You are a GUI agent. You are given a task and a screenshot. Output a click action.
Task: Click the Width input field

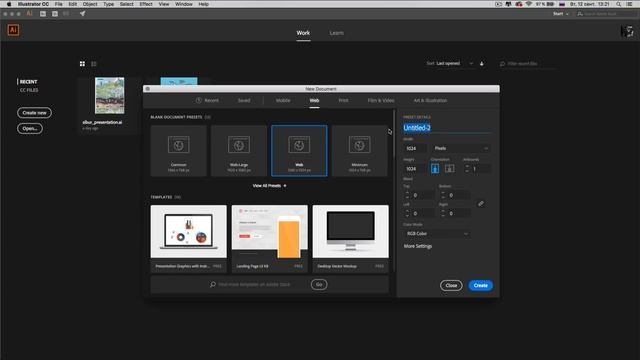415,148
